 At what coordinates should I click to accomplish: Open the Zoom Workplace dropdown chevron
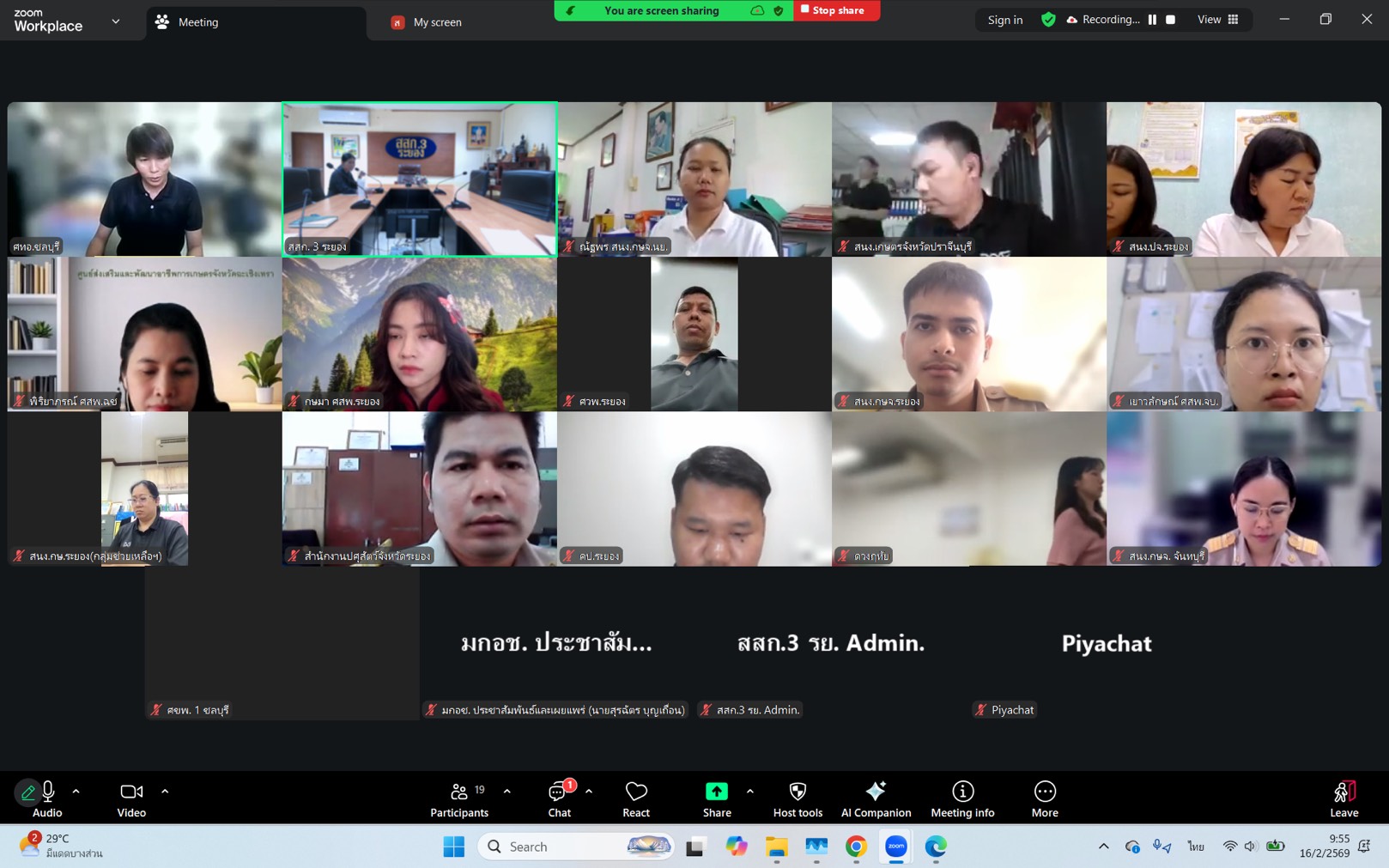tap(116, 21)
